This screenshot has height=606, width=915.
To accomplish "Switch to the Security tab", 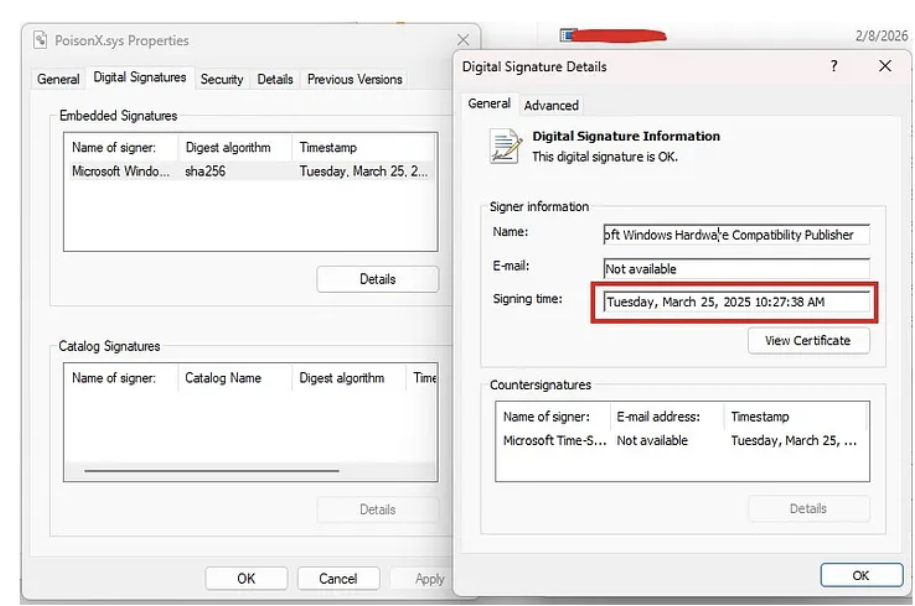I will 221,79.
